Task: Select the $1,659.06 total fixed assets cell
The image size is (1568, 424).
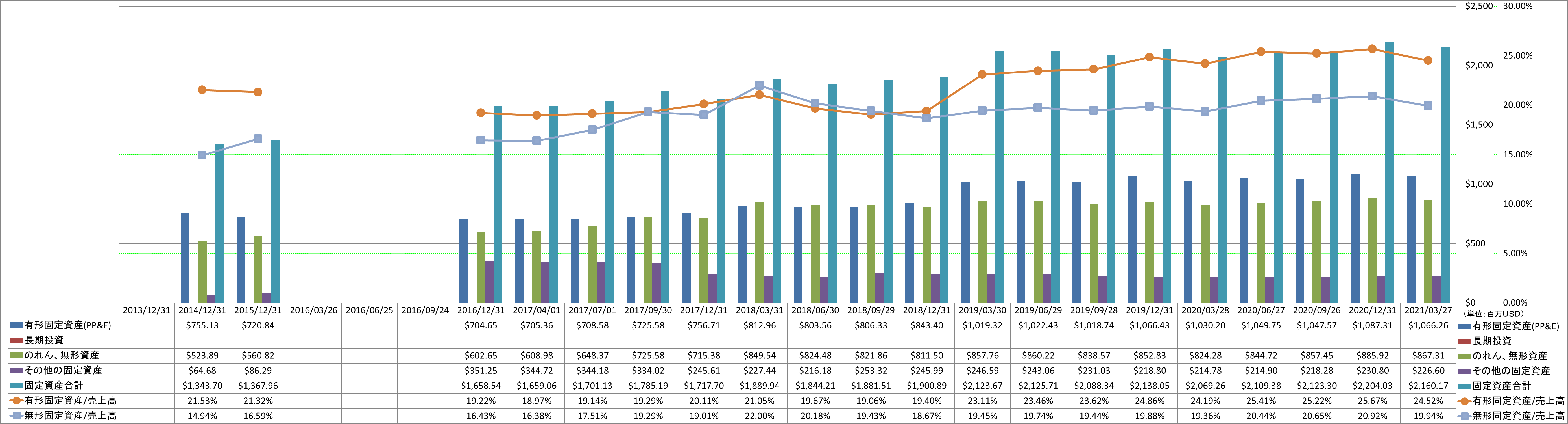Action: [x=537, y=386]
